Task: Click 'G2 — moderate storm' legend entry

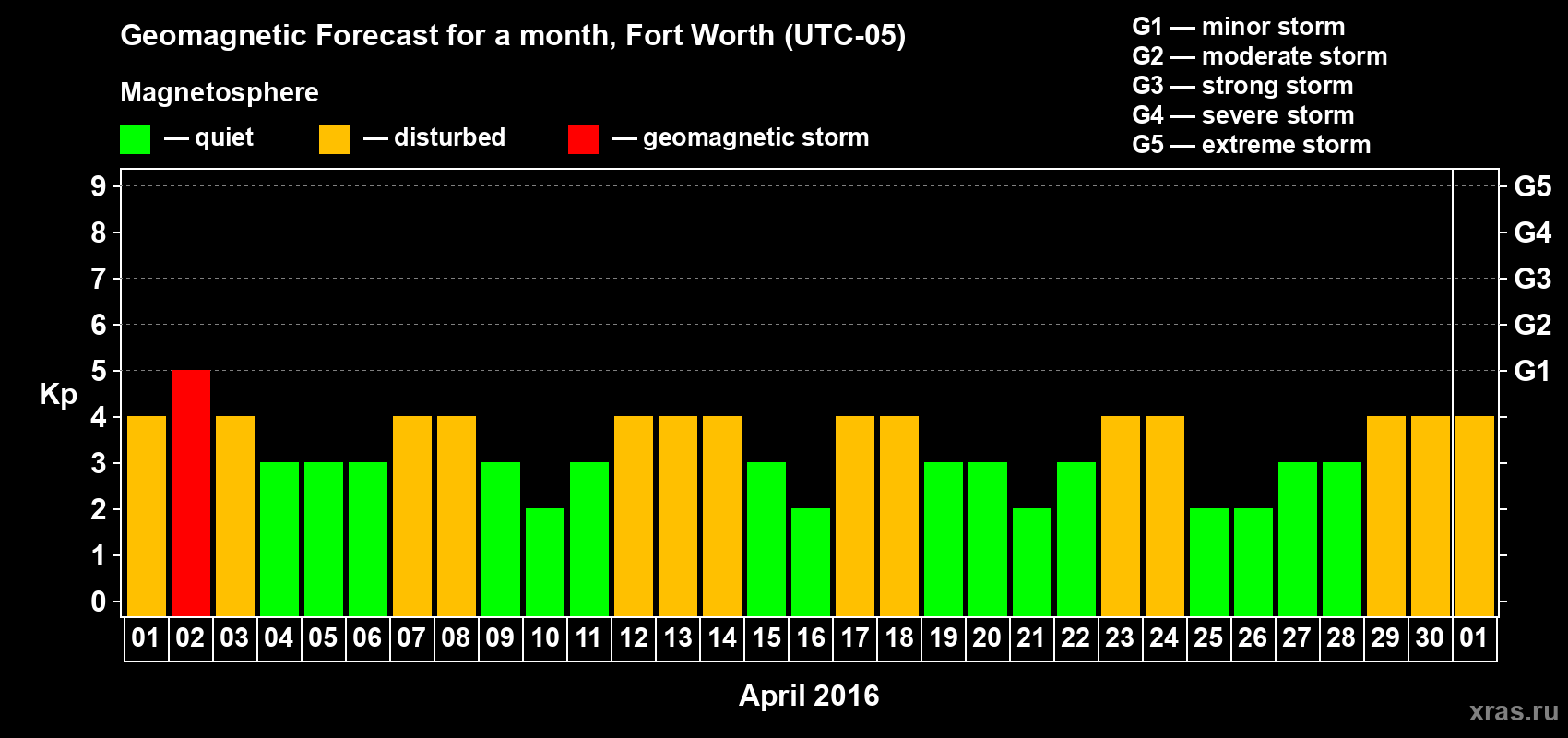Action: [x=1260, y=55]
